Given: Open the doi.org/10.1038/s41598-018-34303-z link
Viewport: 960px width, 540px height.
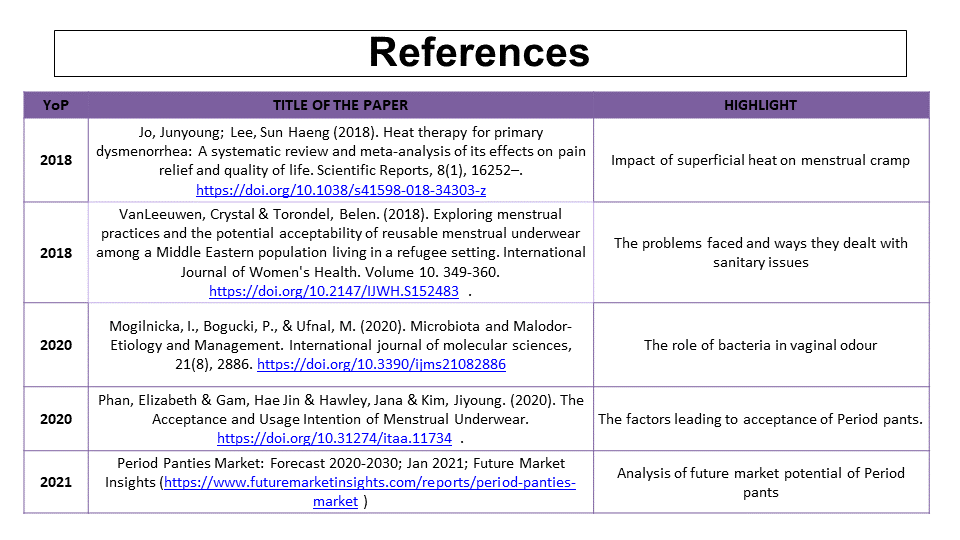Looking at the screenshot, I should click(x=341, y=190).
